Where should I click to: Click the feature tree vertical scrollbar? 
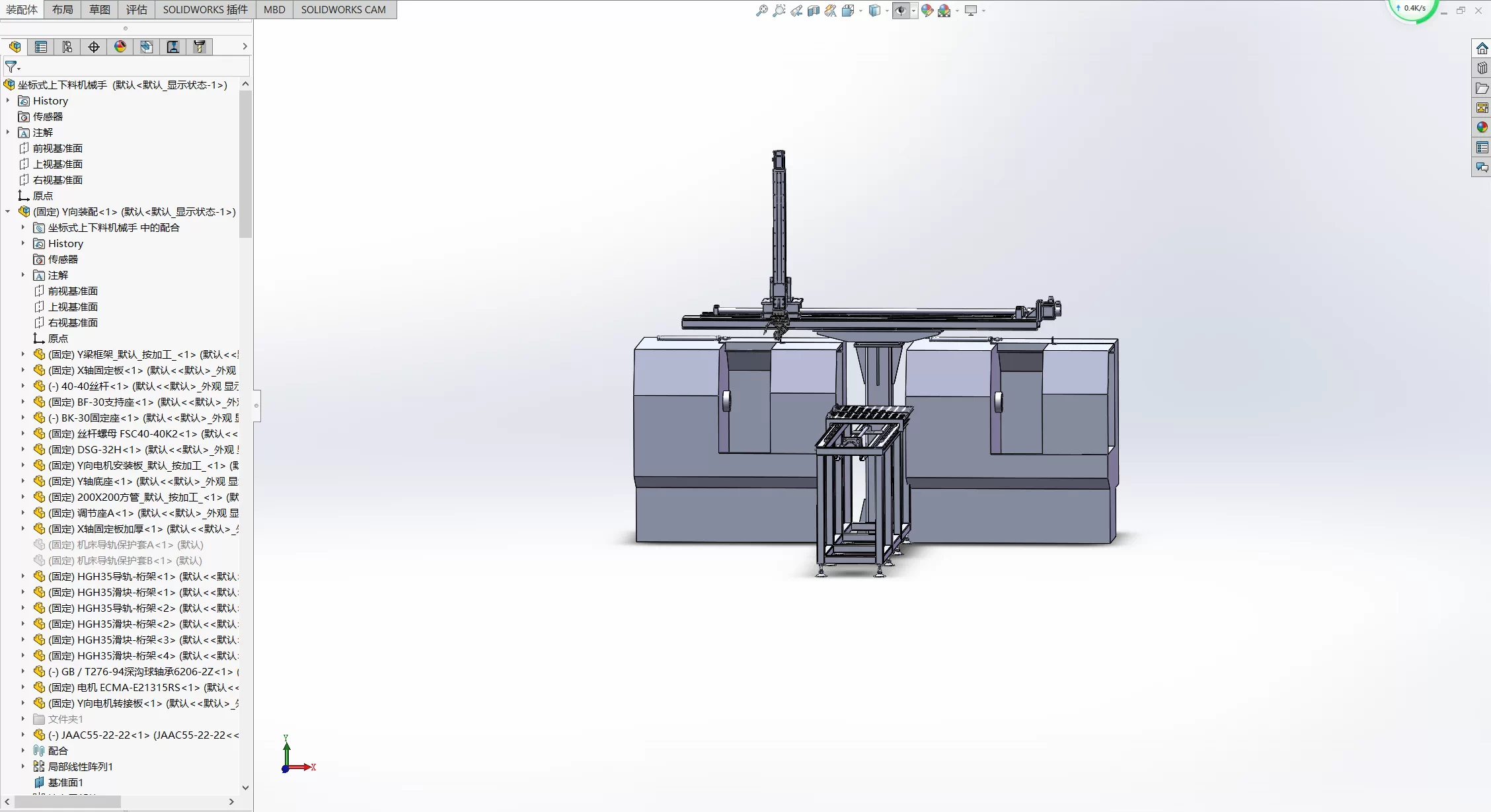click(x=245, y=164)
